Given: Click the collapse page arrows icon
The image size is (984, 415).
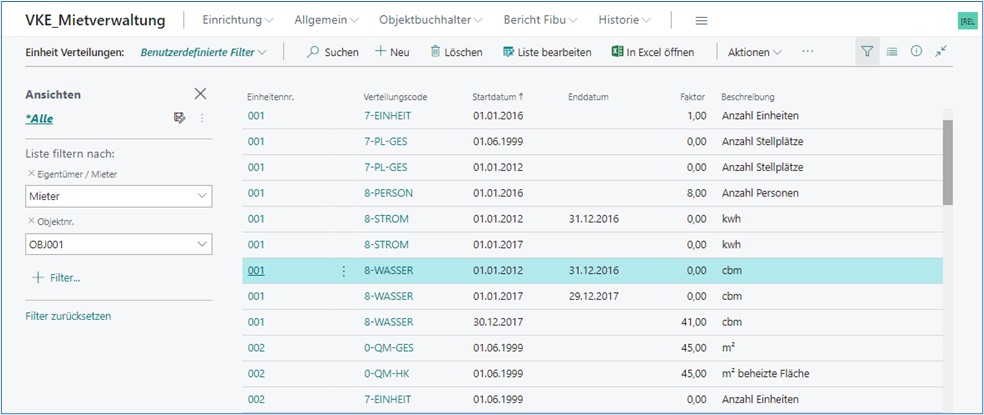Looking at the screenshot, I should 940,51.
